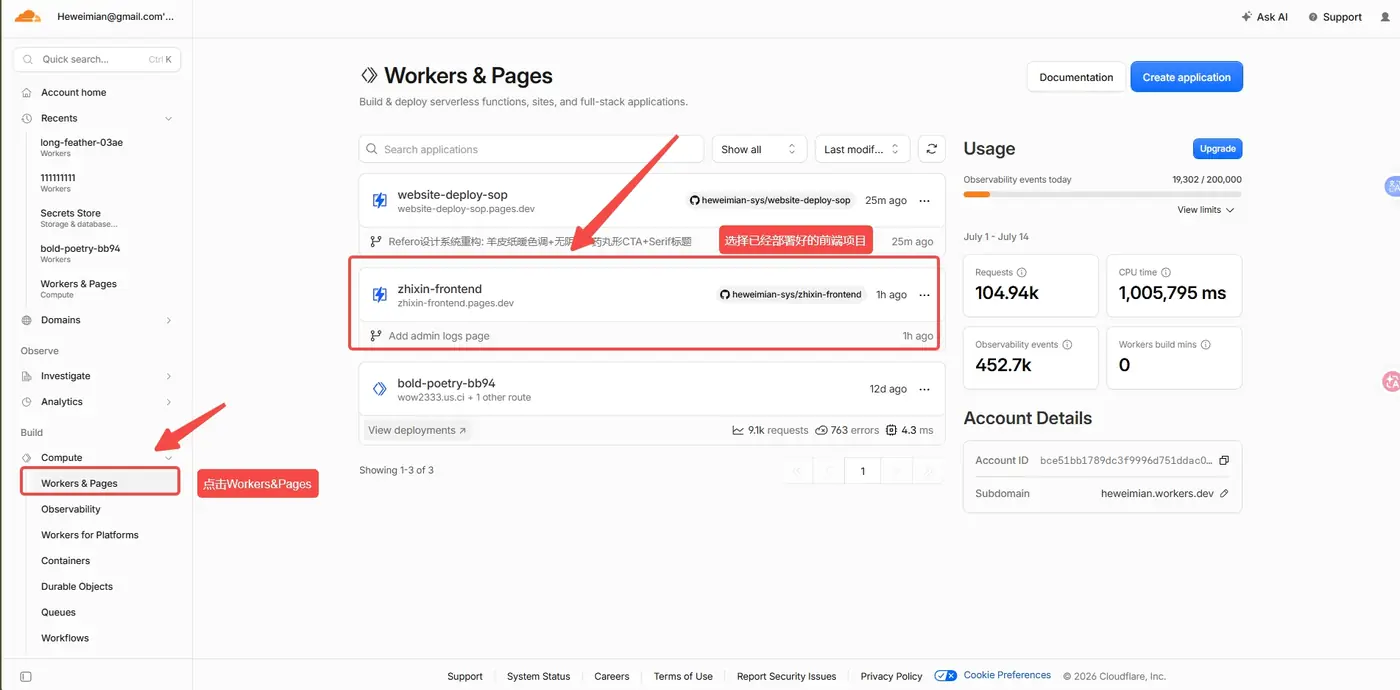Click the refresh applications icon
Viewport: 1400px width, 690px height.
(931, 149)
